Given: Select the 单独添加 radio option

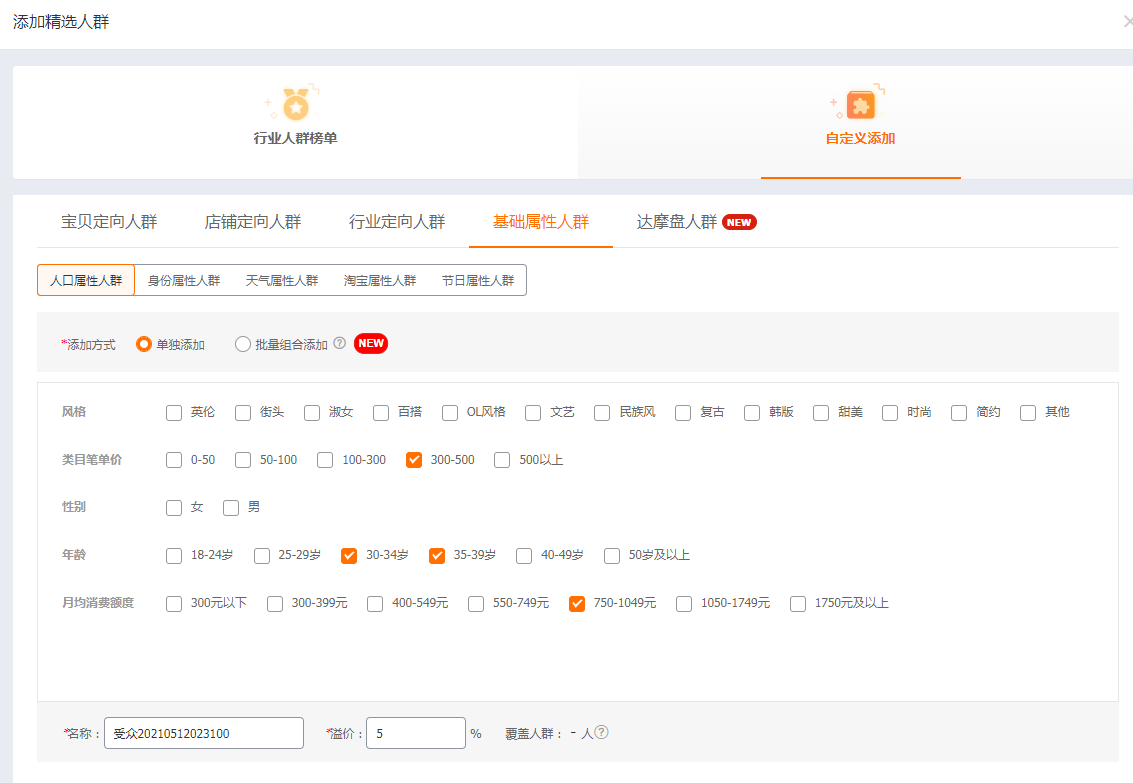Looking at the screenshot, I should tap(144, 345).
